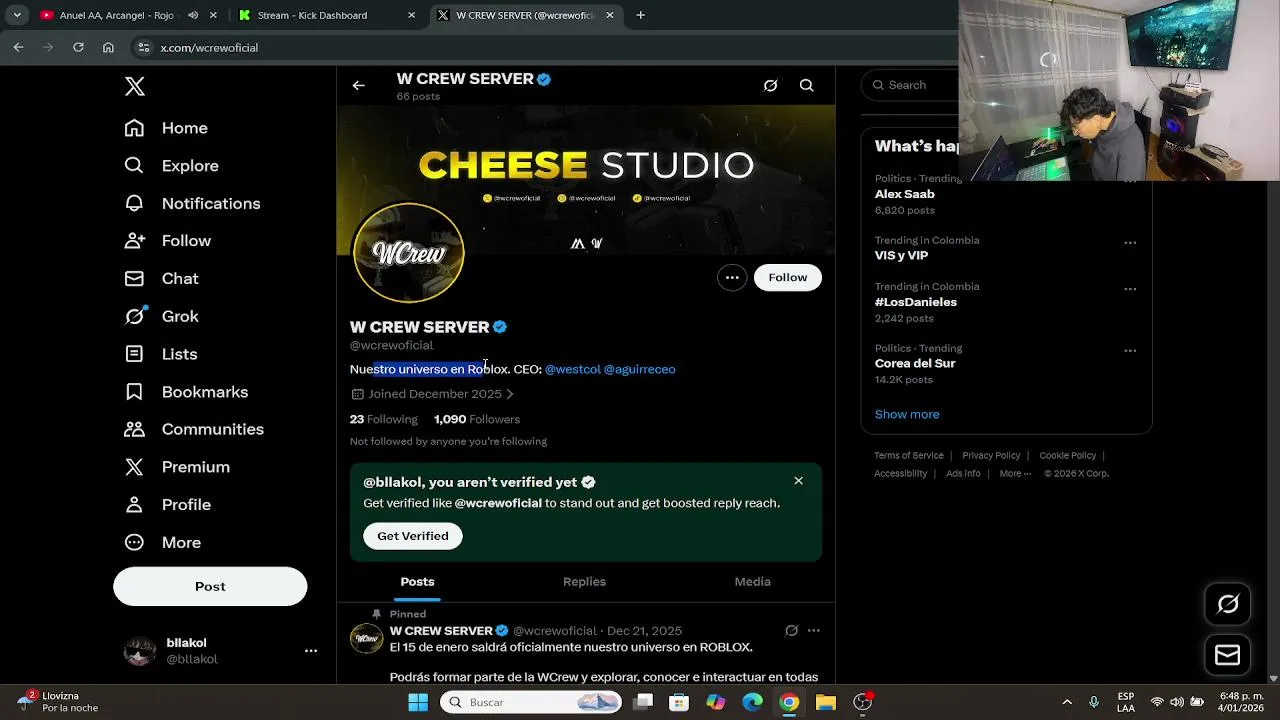Screen dimensions: 1280x720
Task: Open Premium from the sidebar
Action: point(176,467)
